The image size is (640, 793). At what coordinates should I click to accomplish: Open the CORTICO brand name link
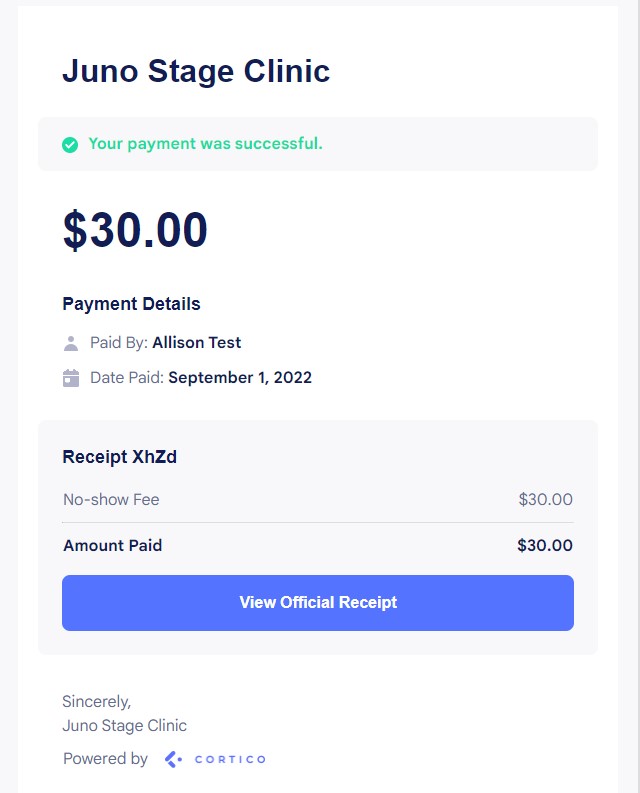click(x=229, y=759)
